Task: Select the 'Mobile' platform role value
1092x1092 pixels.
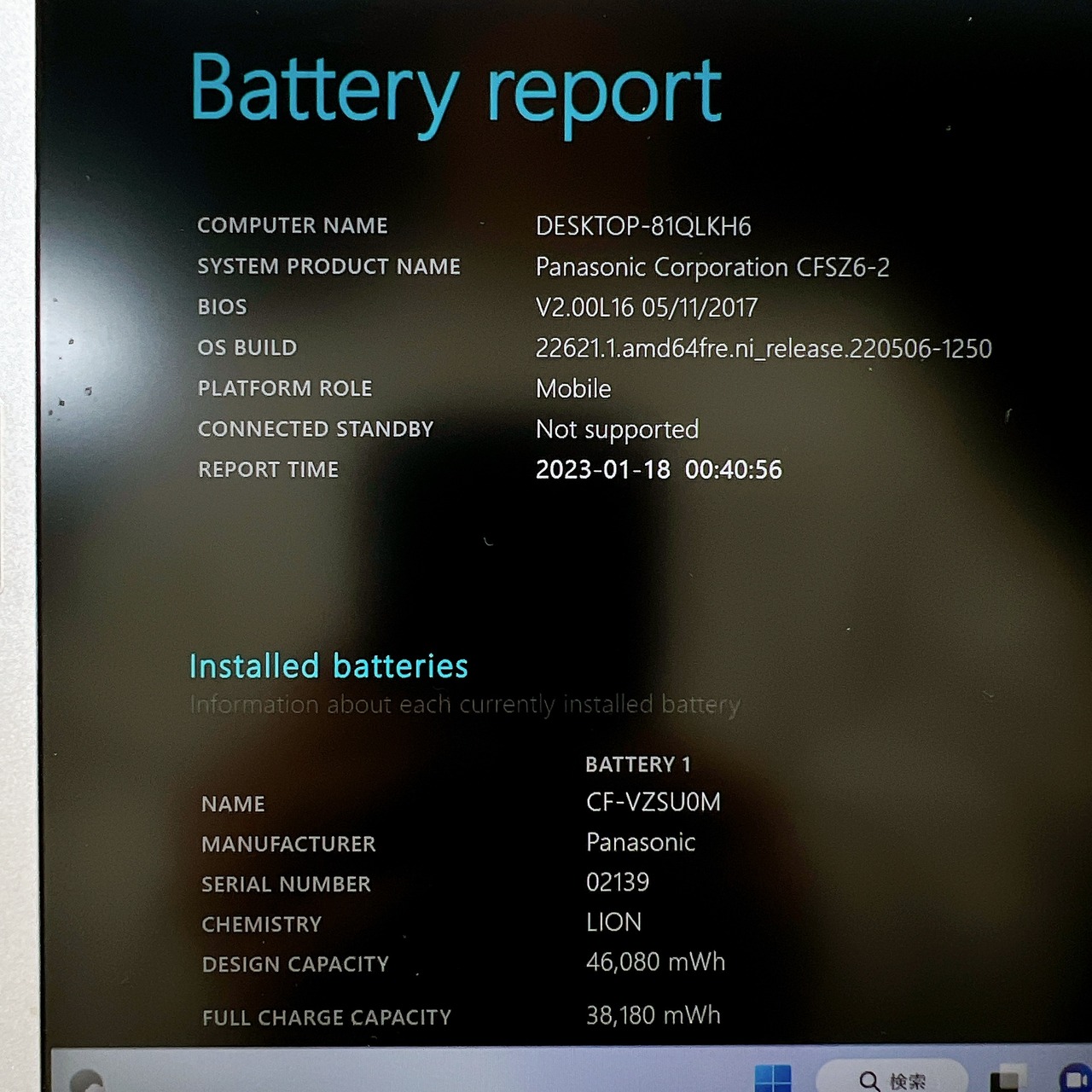Action: pos(573,388)
